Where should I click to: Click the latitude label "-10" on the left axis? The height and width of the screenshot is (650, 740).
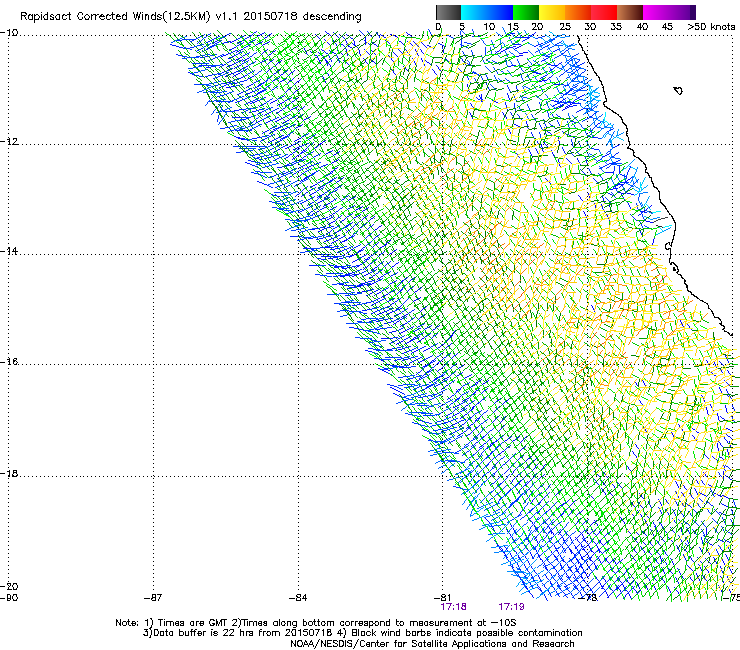click(9, 33)
